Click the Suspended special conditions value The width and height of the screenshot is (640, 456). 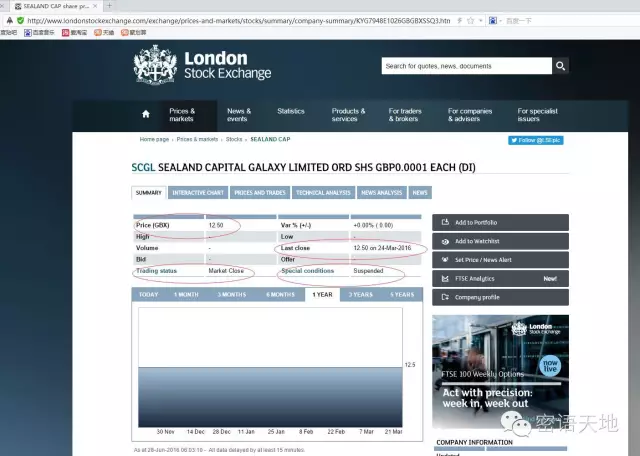[x=368, y=271]
